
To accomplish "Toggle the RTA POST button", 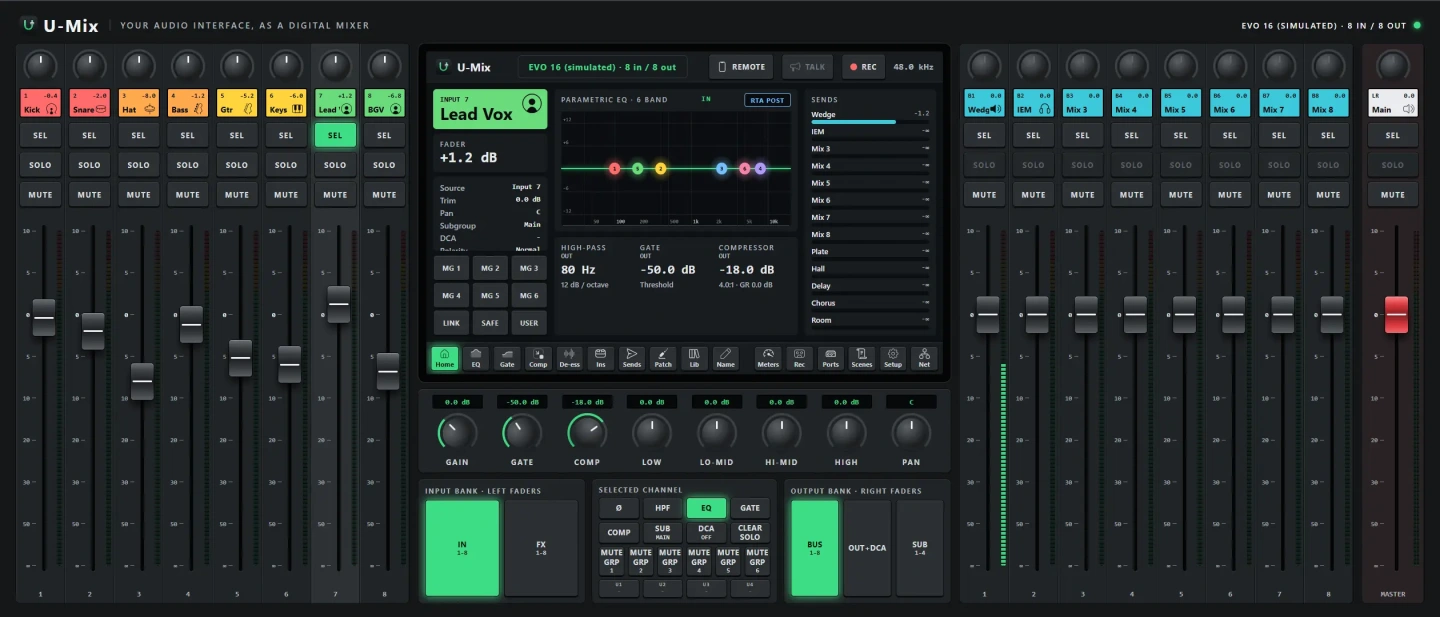I will tap(767, 100).
